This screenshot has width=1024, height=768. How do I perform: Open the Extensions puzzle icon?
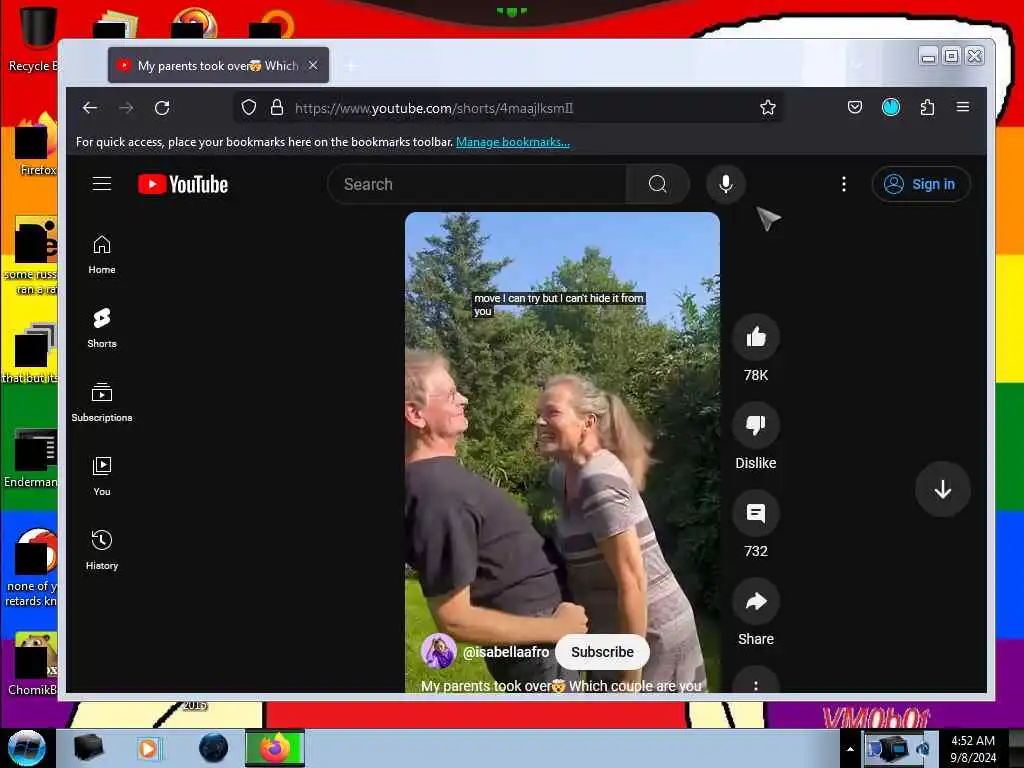[x=927, y=107]
